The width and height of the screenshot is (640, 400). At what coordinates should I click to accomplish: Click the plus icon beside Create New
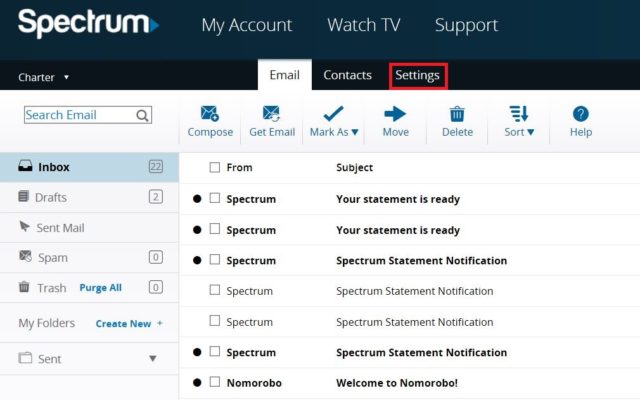pos(160,323)
